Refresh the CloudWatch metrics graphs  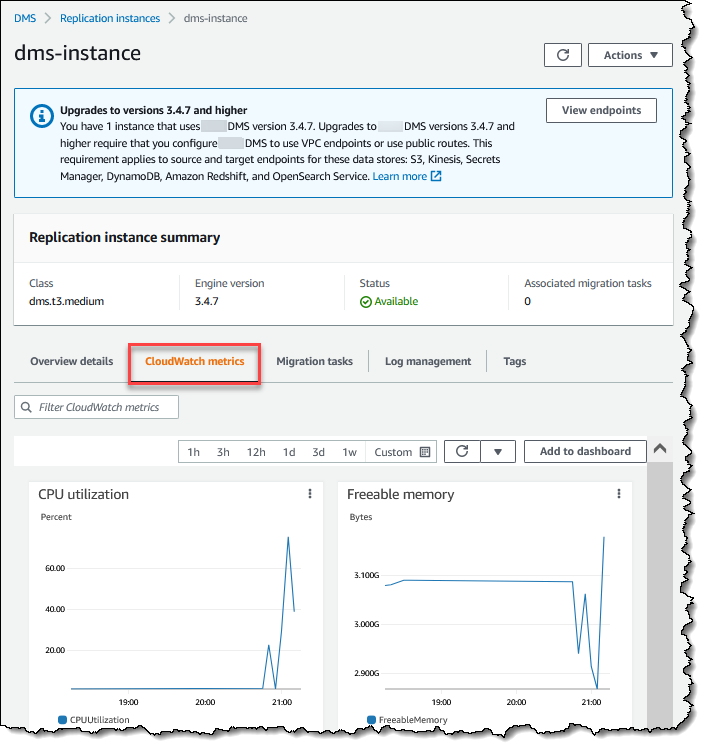pyautogui.click(x=461, y=452)
